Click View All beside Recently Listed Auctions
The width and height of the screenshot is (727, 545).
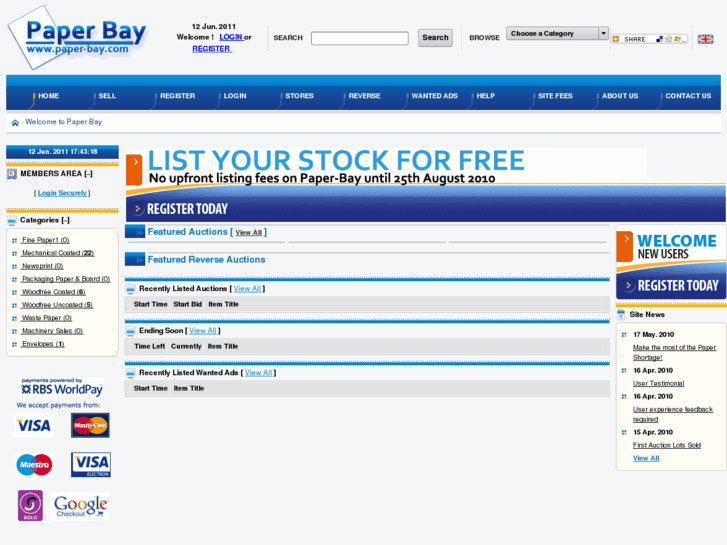247,289
